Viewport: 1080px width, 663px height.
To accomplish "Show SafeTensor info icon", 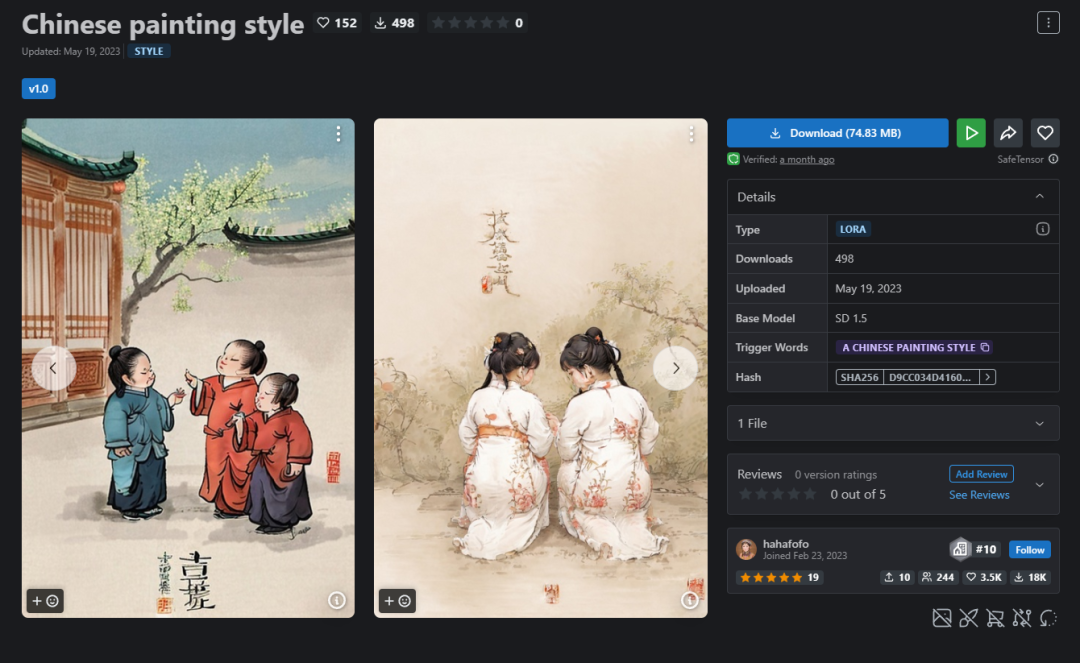I will click(1053, 159).
